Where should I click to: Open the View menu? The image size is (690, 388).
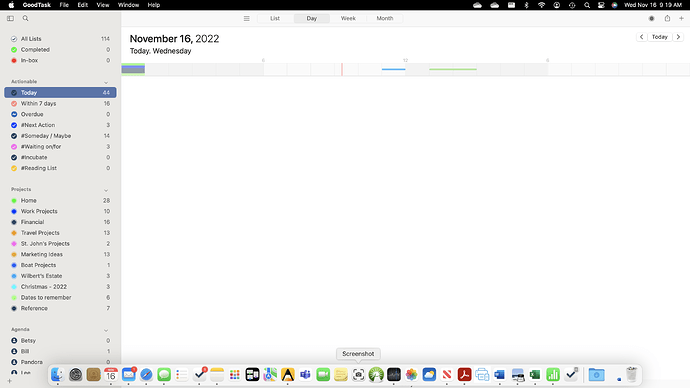coord(103,5)
